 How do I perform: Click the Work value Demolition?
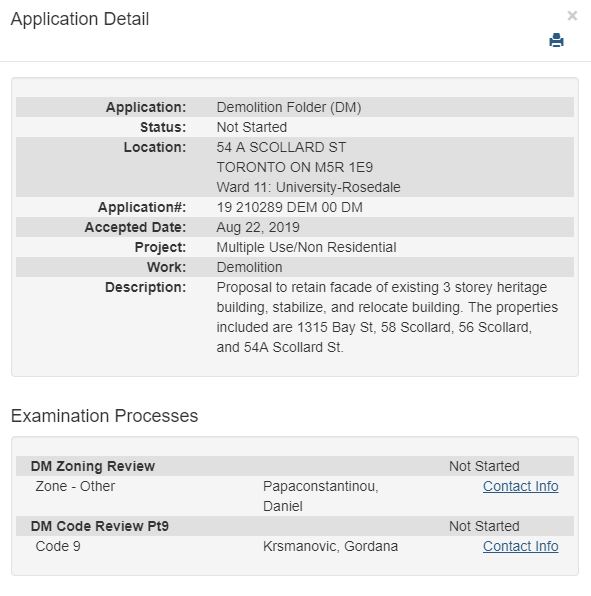click(x=249, y=267)
